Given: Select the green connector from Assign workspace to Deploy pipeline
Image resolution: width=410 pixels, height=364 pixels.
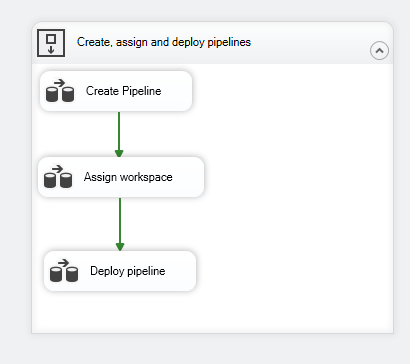Looking at the screenshot, I should 120,224.
